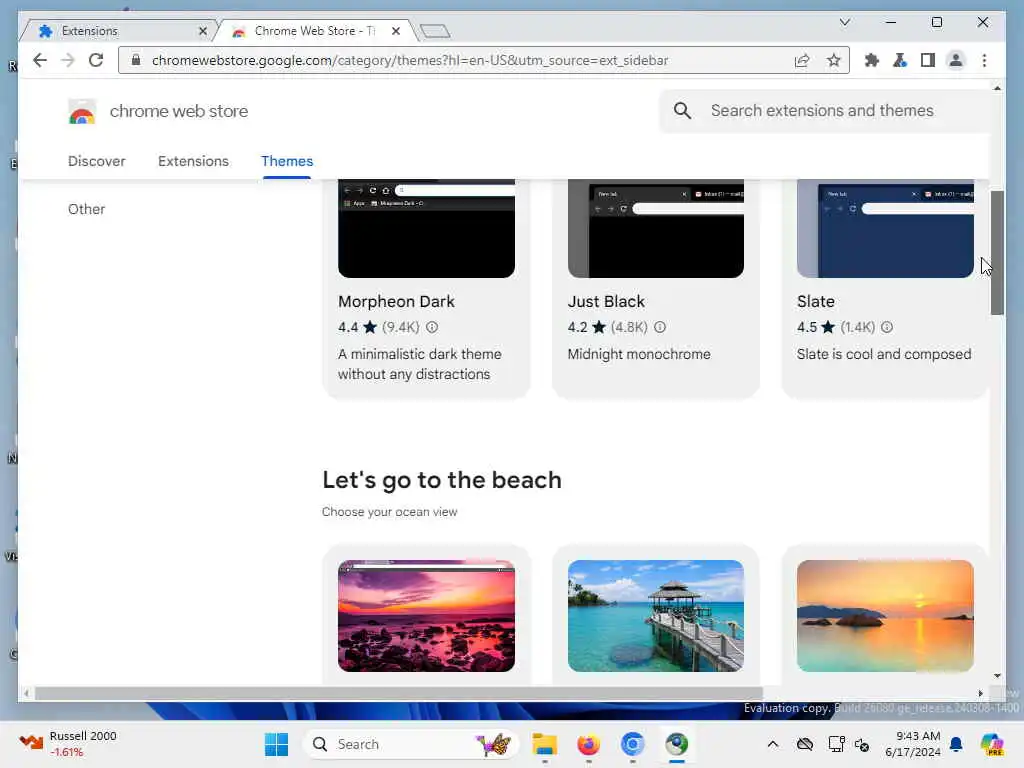Click the Slate theme title

tap(816, 302)
